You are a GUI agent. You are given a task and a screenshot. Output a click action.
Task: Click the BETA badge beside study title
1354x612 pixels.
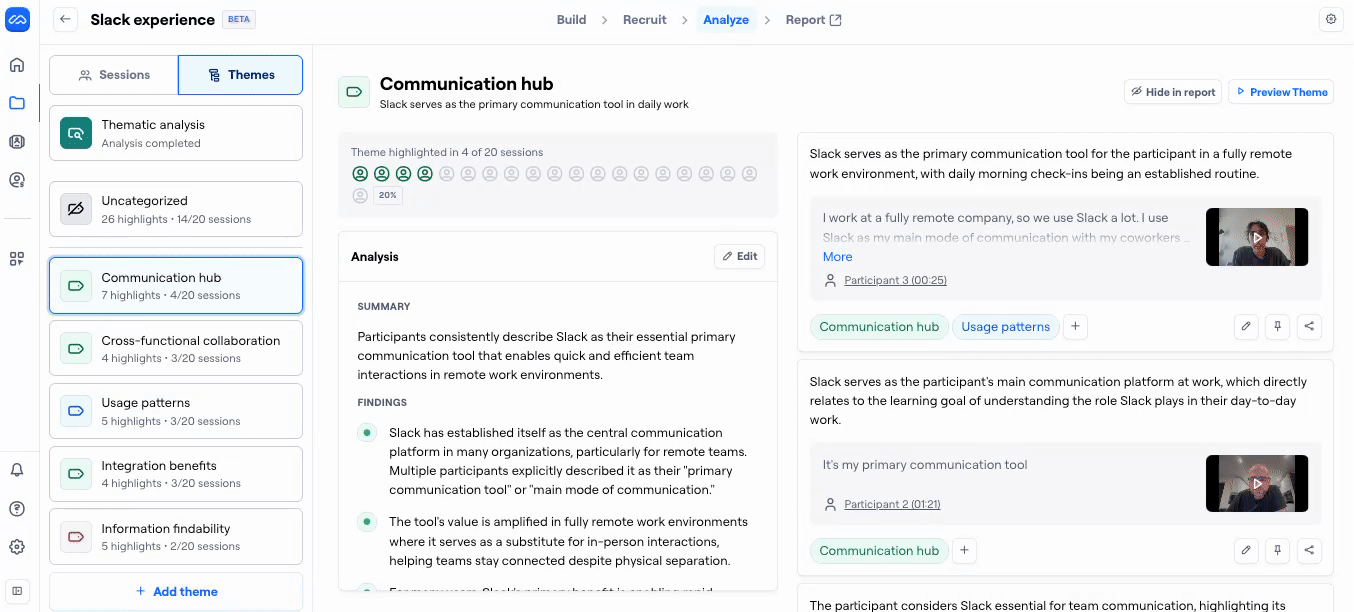(239, 19)
